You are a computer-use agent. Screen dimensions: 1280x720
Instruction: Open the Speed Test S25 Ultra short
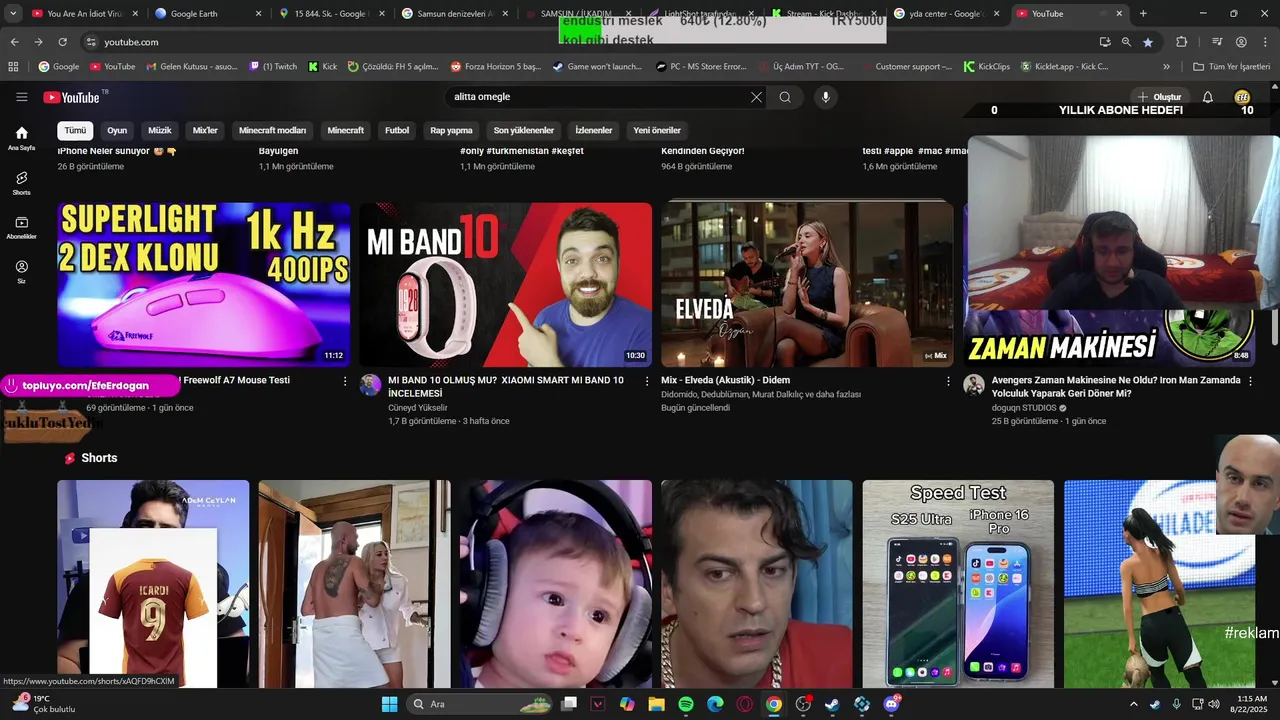(958, 583)
